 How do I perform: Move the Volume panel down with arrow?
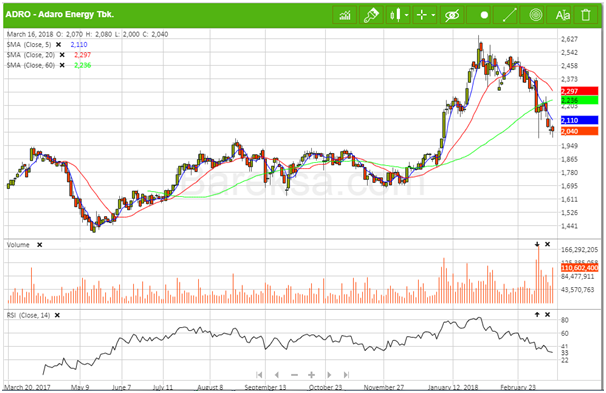537,244
